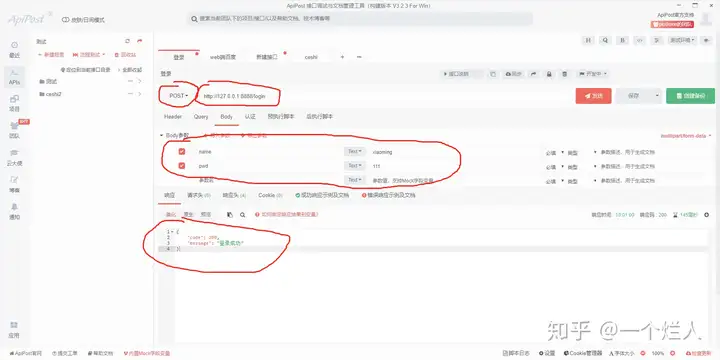Open the 测试环境 environment dropdown
720x360 pixels.
[x=682, y=40]
